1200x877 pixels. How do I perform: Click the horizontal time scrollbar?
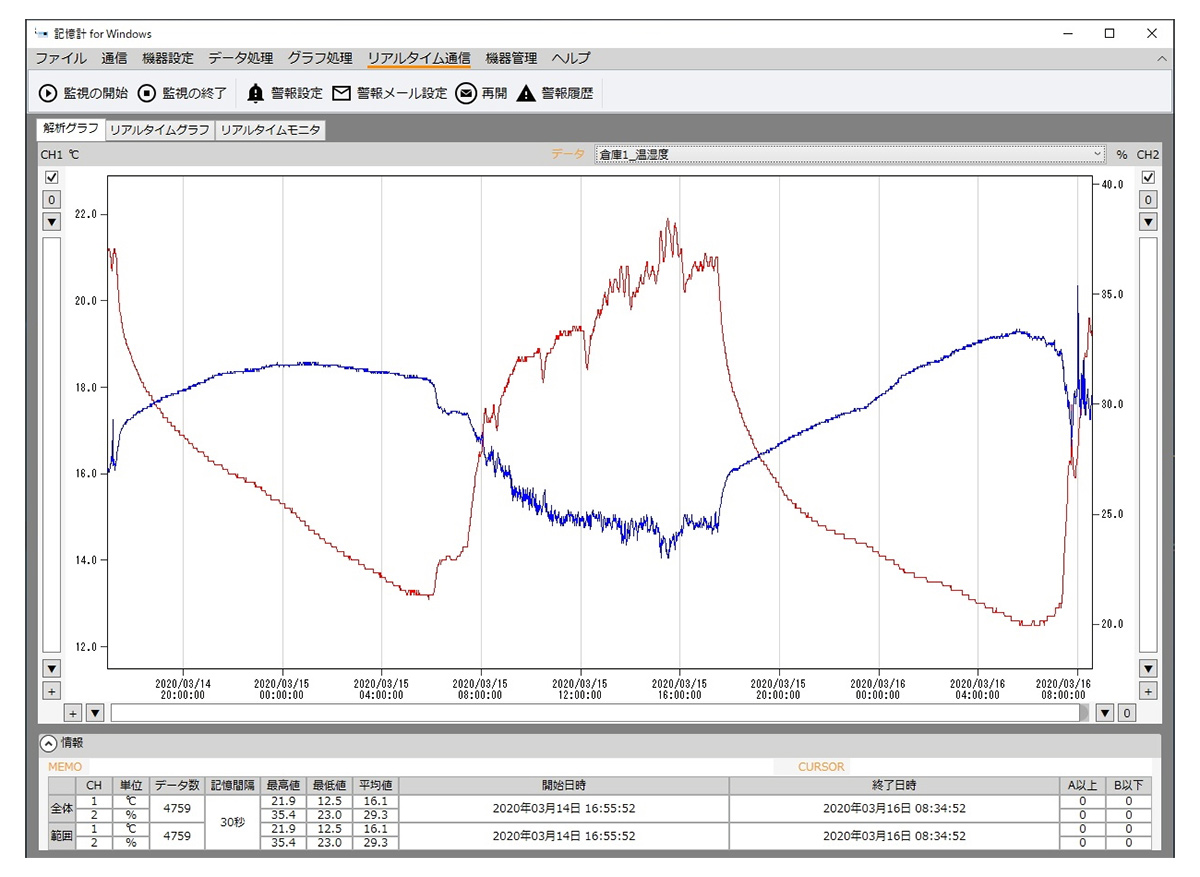coord(600,713)
